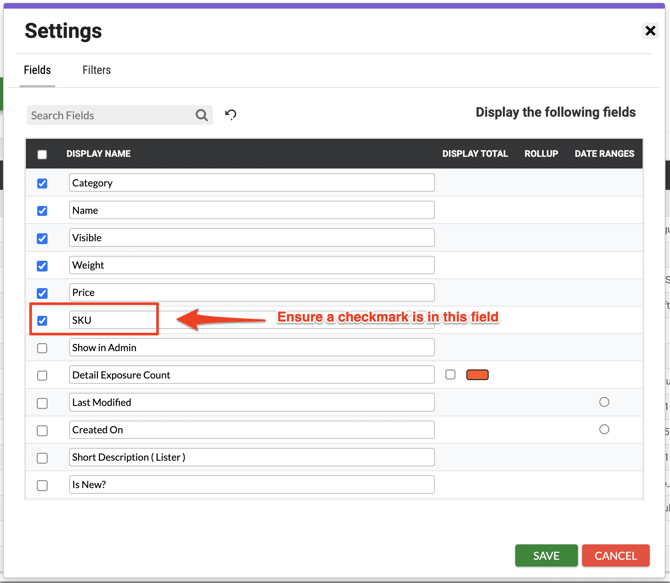The image size is (670, 583).
Task: Select Date Ranges radio for Created On
Action: [x=604, y=429]
